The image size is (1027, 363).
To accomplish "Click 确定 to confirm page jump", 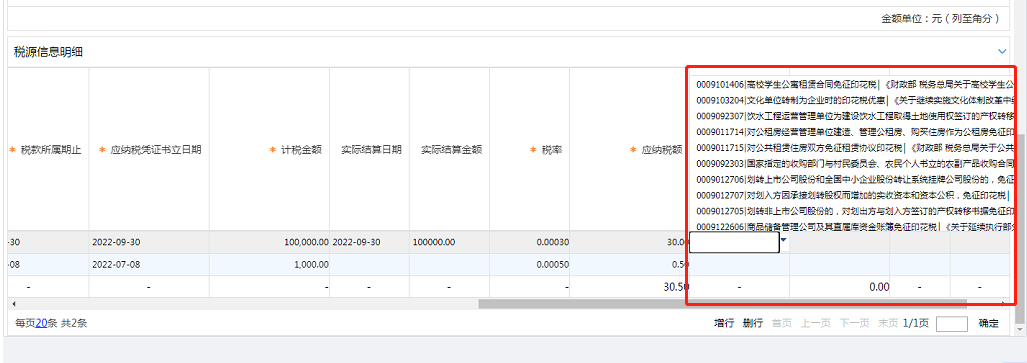I will 989,323.
